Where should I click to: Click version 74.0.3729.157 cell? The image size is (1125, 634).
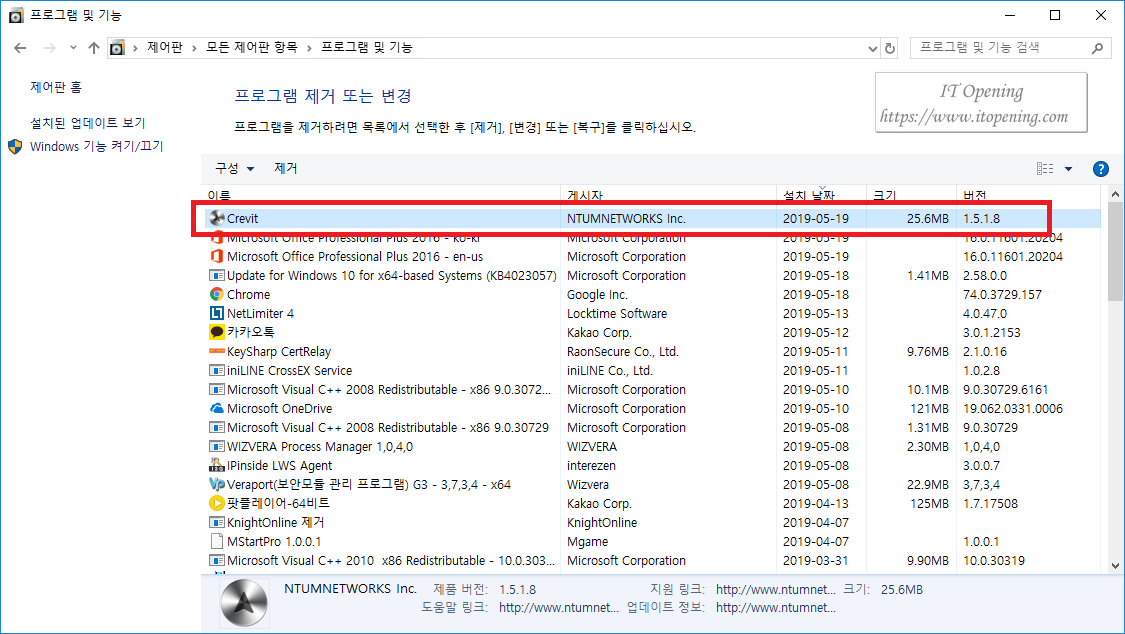1002,294
